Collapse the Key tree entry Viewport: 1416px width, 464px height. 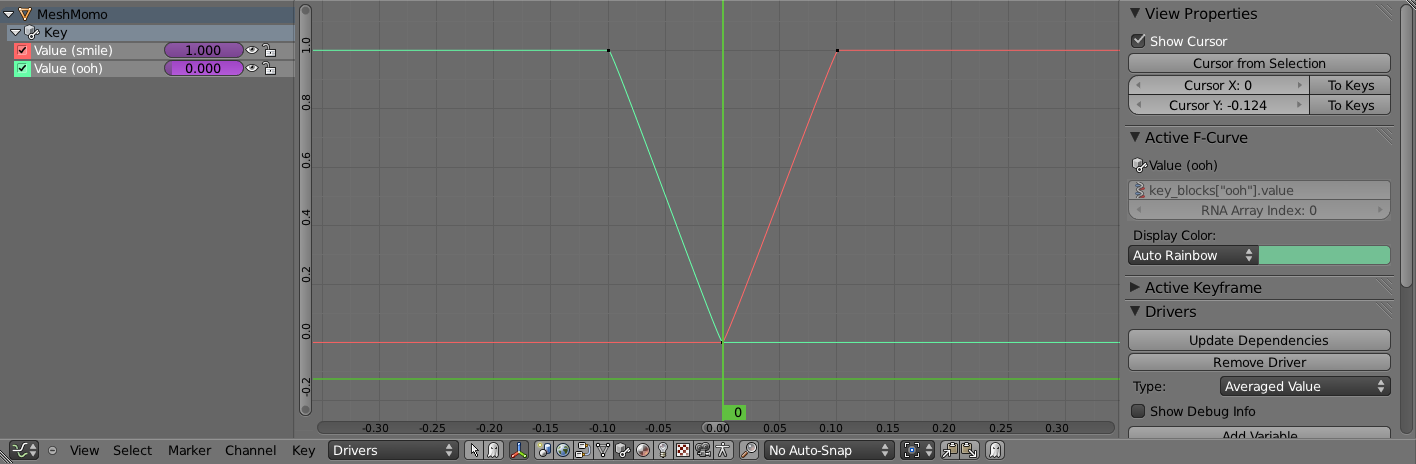point(16,33)
